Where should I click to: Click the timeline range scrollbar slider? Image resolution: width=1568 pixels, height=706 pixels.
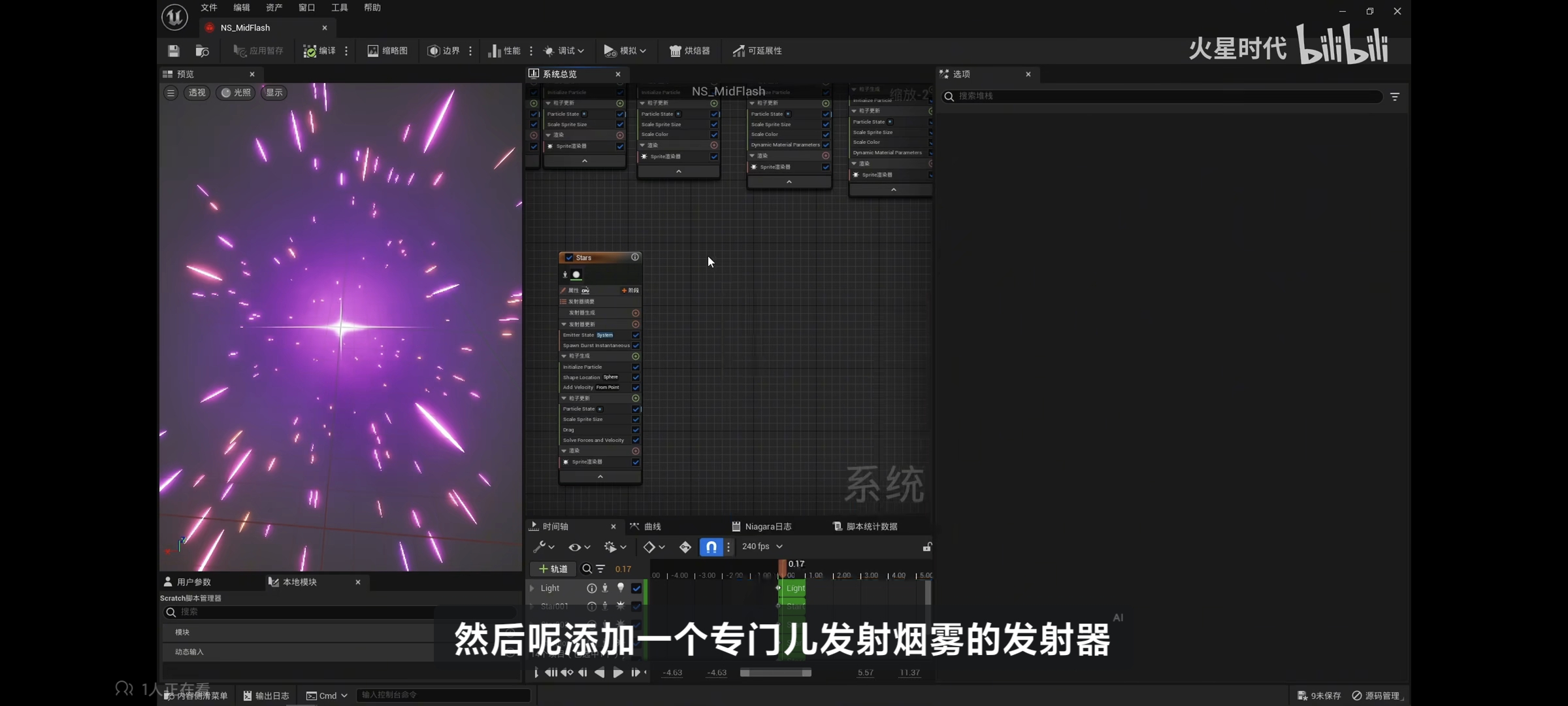(775, 673)
